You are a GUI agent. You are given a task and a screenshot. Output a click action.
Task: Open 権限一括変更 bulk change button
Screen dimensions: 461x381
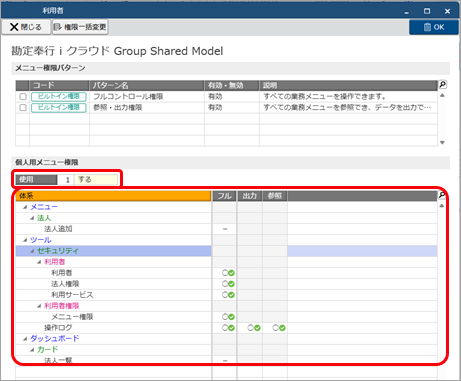80,27
